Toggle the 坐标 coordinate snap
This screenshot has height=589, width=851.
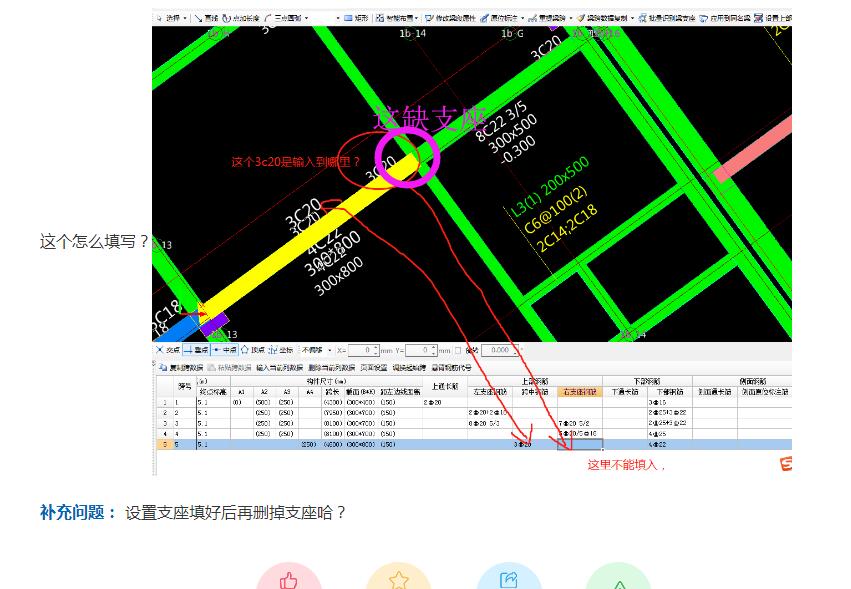click(x=281, y=350)
